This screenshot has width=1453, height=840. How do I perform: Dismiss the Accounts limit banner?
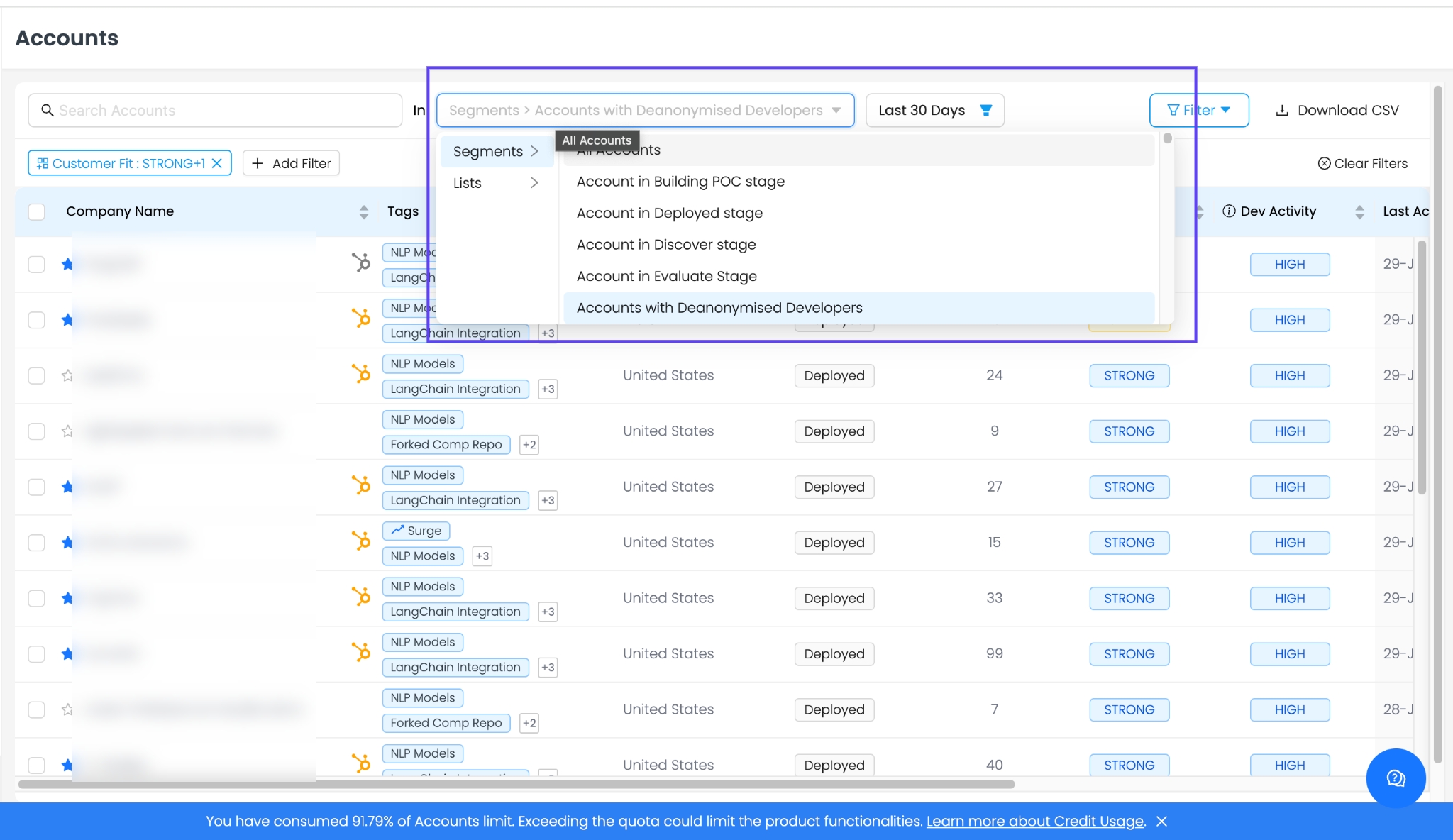coord(1161,821)
